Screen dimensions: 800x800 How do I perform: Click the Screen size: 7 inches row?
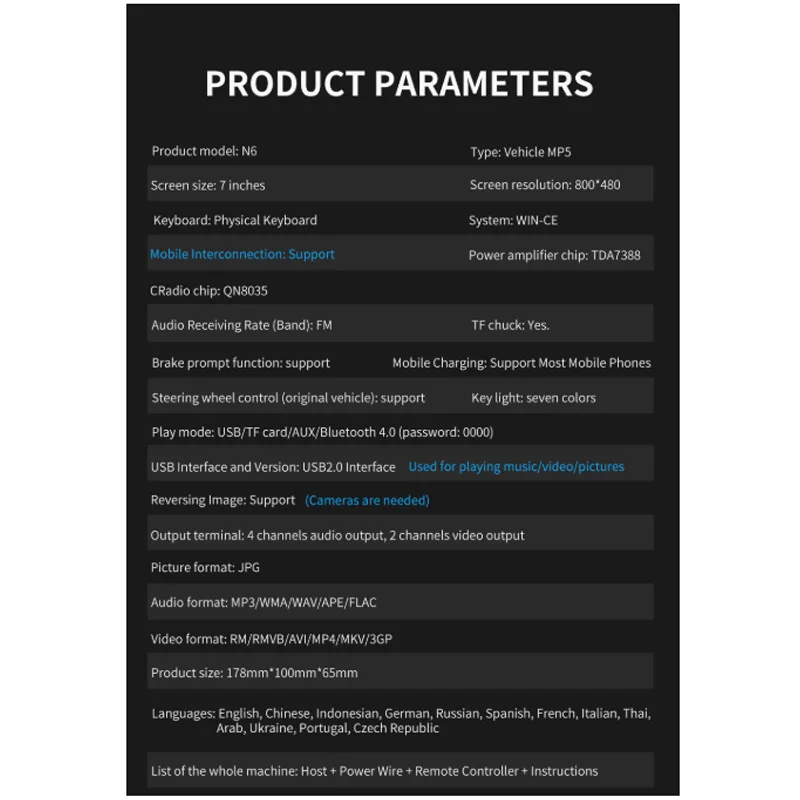208,185
